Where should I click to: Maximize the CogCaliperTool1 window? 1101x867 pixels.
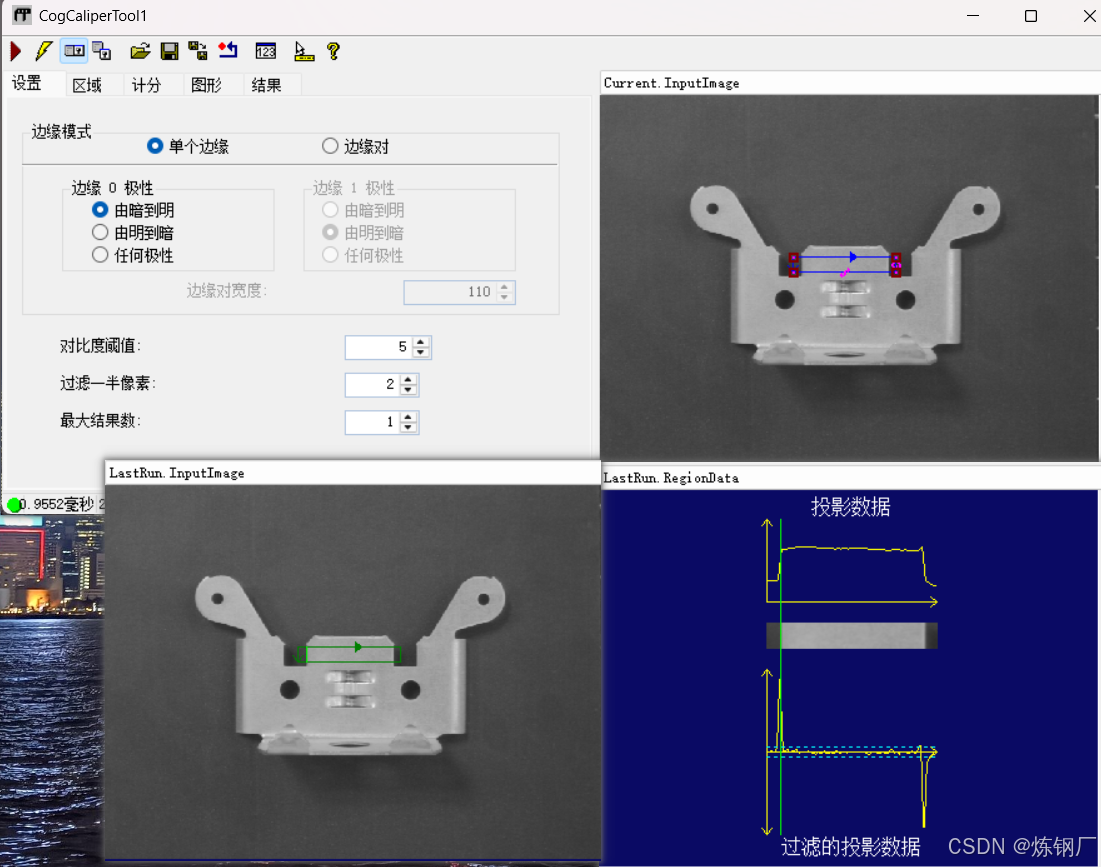tap(1031, 15)
